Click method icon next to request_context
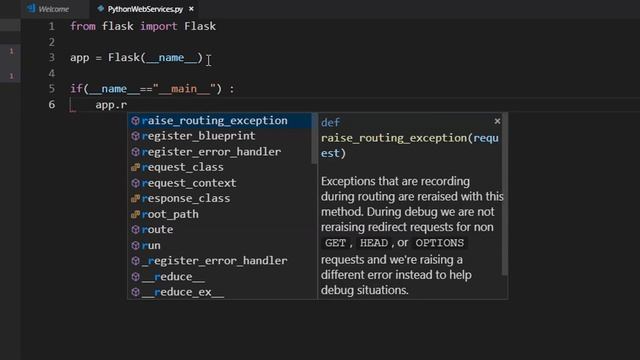Screen dimensions: 640x360 tap(136, 183)
